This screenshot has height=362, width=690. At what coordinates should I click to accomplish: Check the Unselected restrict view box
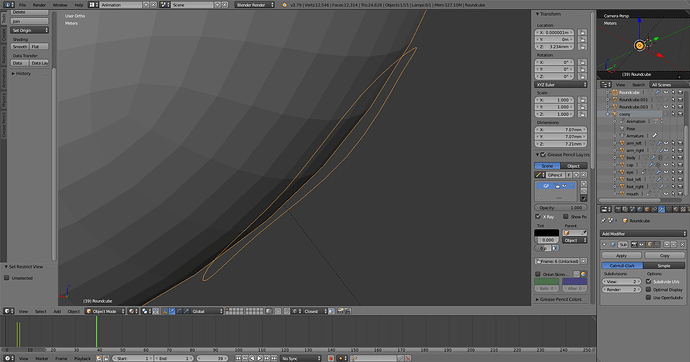click(x=7, y=278)
